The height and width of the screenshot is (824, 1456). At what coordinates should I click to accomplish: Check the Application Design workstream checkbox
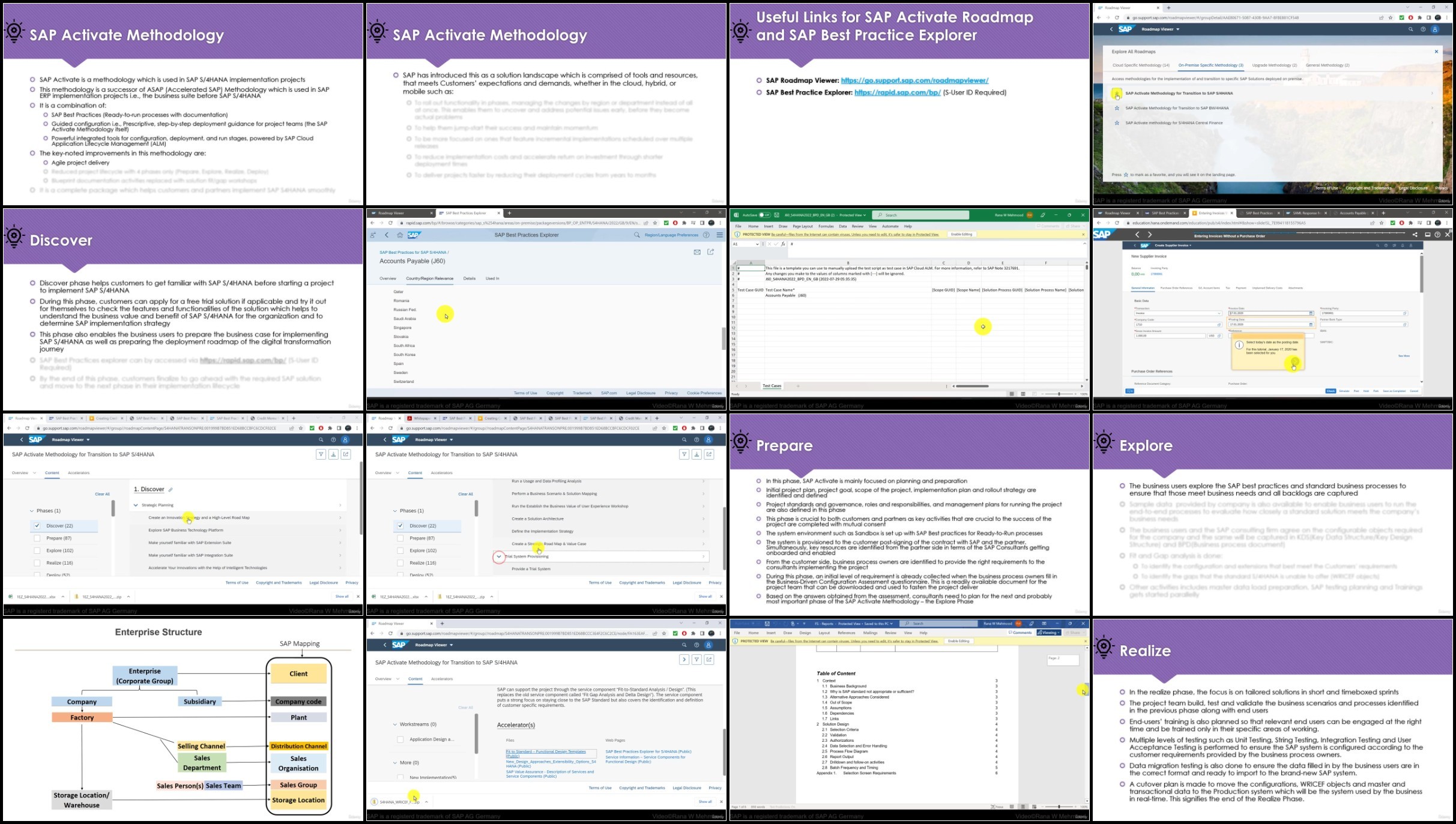(x=400, y=739)
